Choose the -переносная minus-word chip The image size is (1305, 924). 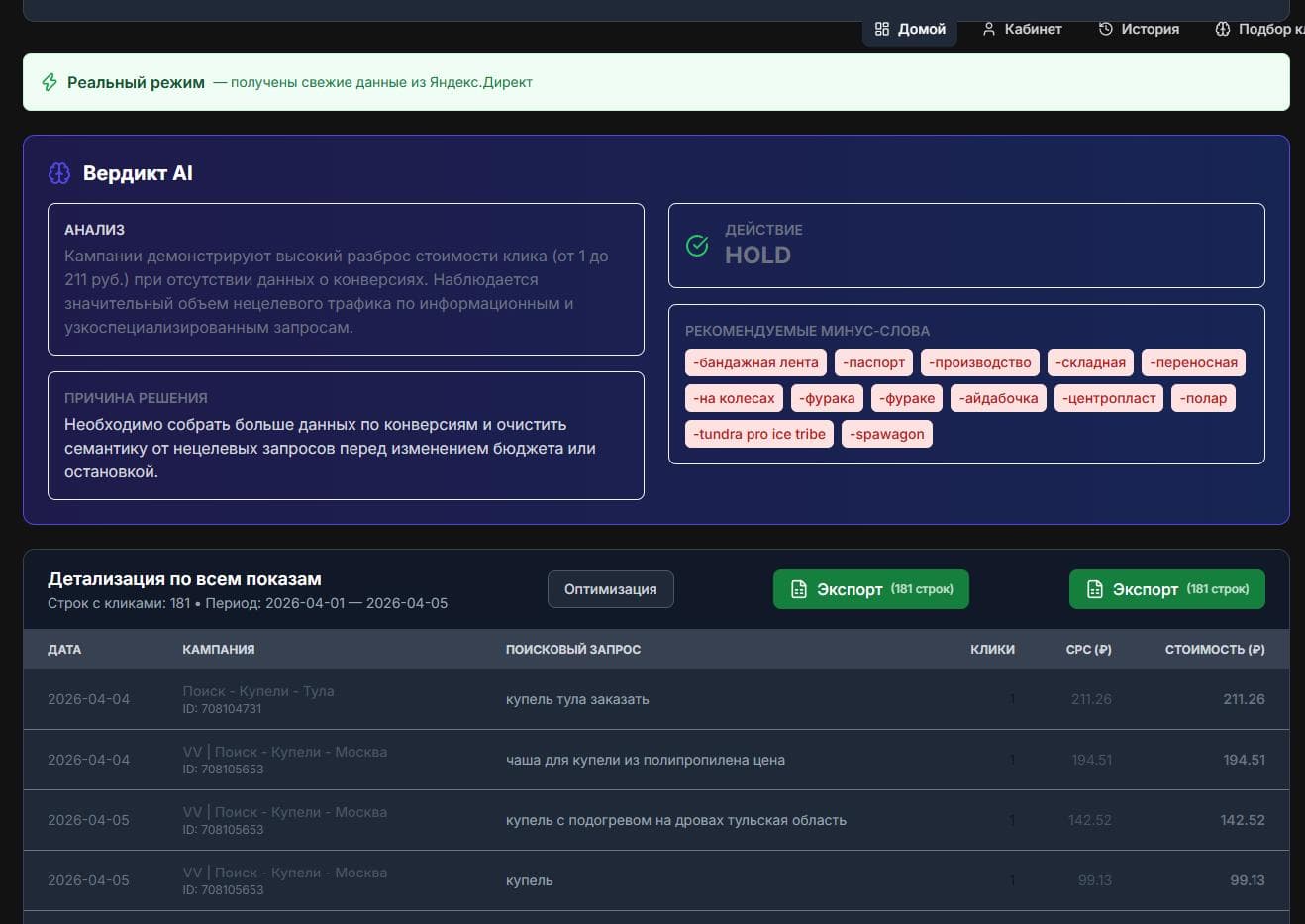coord(1194,362)
